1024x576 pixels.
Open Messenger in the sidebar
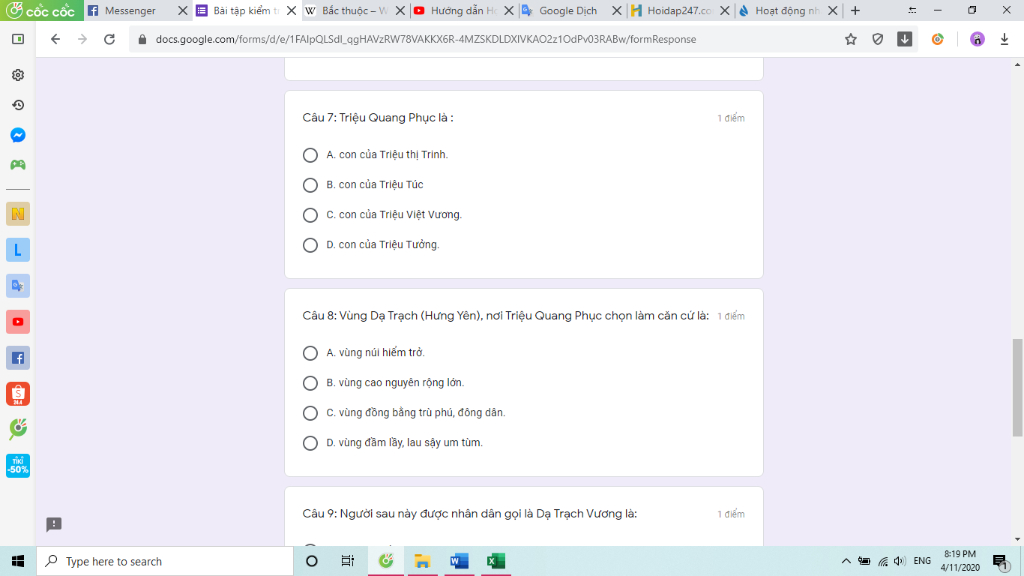pos(18,135)
